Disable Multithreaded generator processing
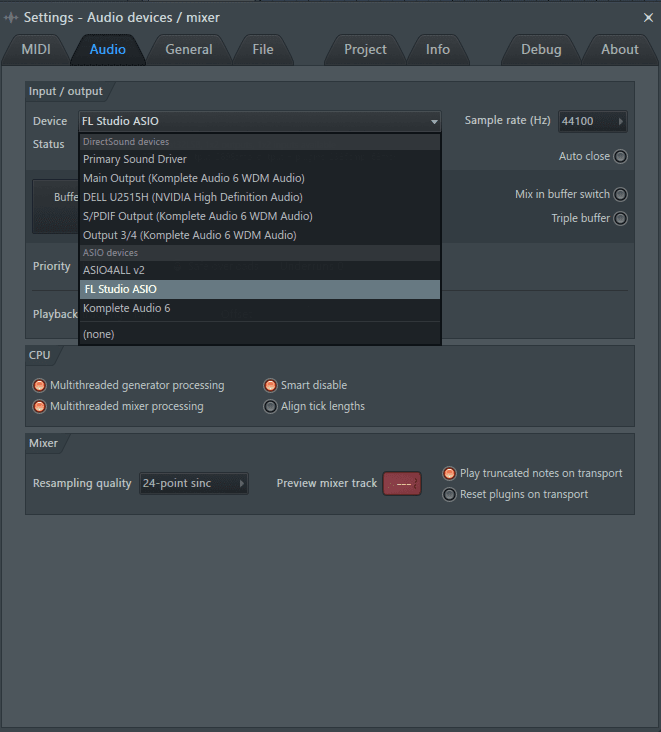661x732 pixels. (39, 386)
